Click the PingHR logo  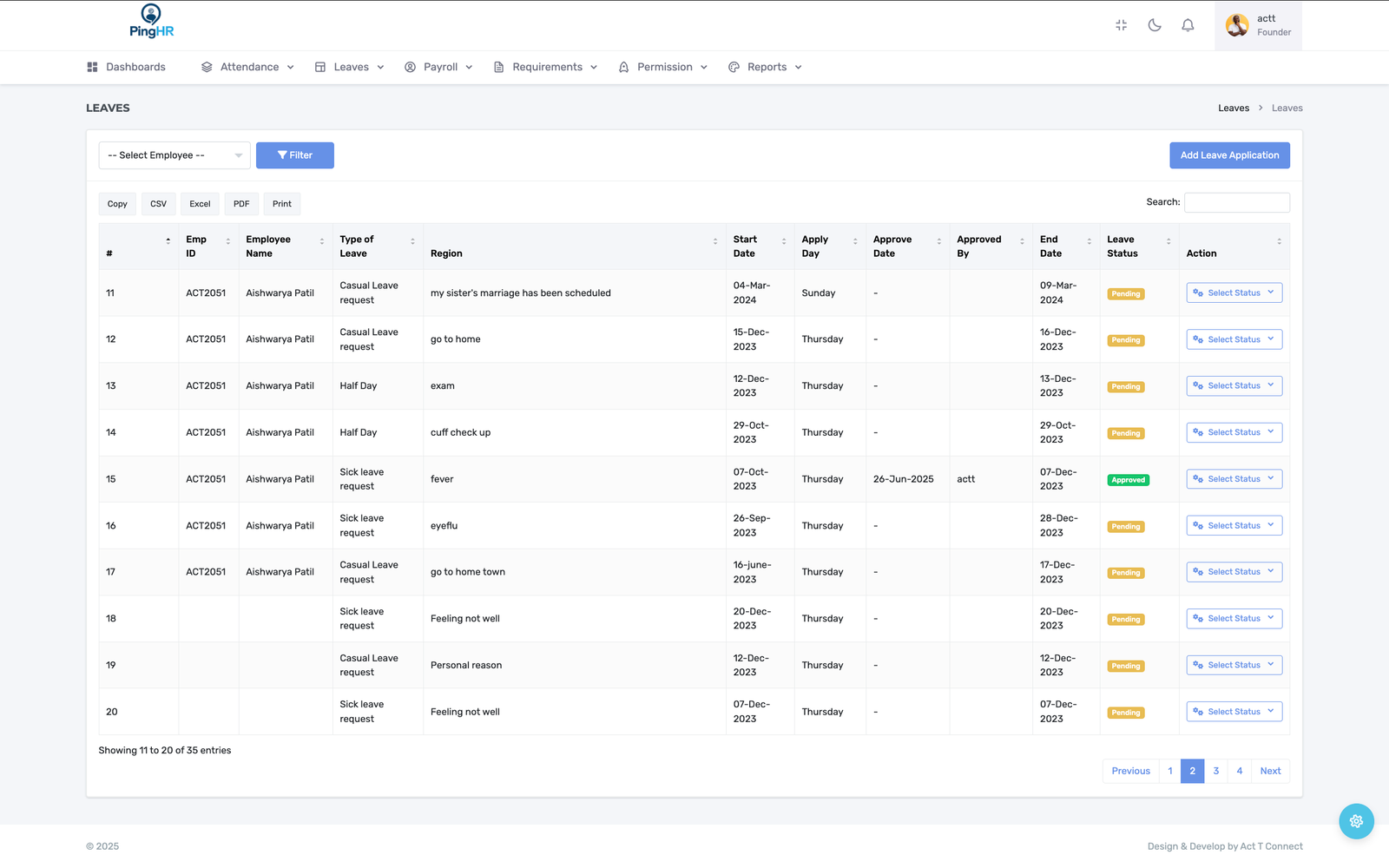[x=151, y=22]
